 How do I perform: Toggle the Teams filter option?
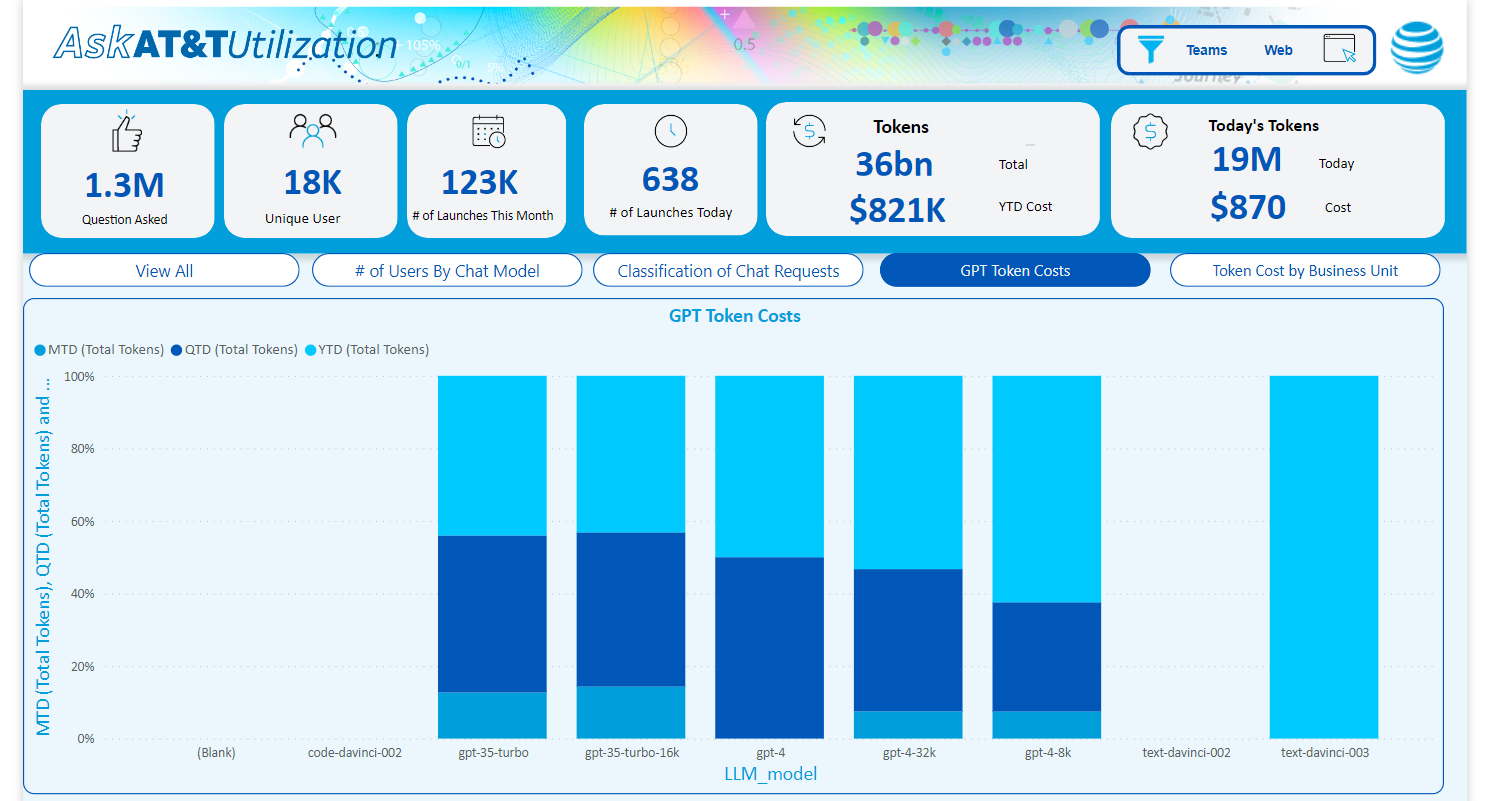tap(1206, 50)
